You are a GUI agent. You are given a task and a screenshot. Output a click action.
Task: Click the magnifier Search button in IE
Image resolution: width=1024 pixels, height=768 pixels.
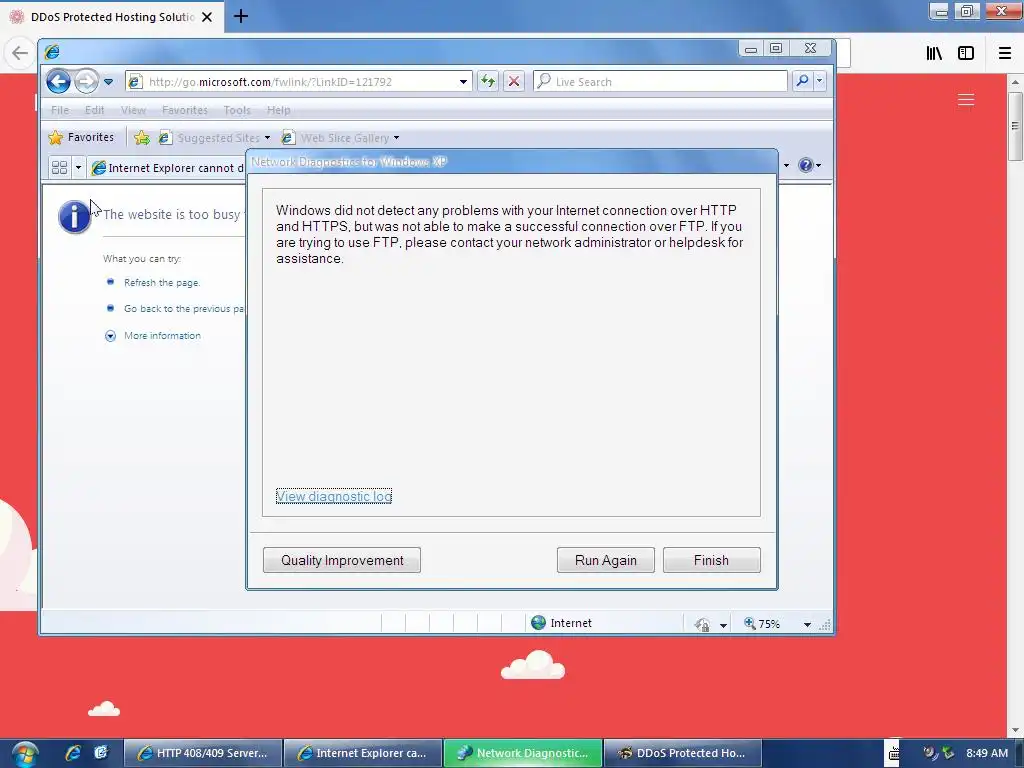pyautogui.click(x=802, y=81)
